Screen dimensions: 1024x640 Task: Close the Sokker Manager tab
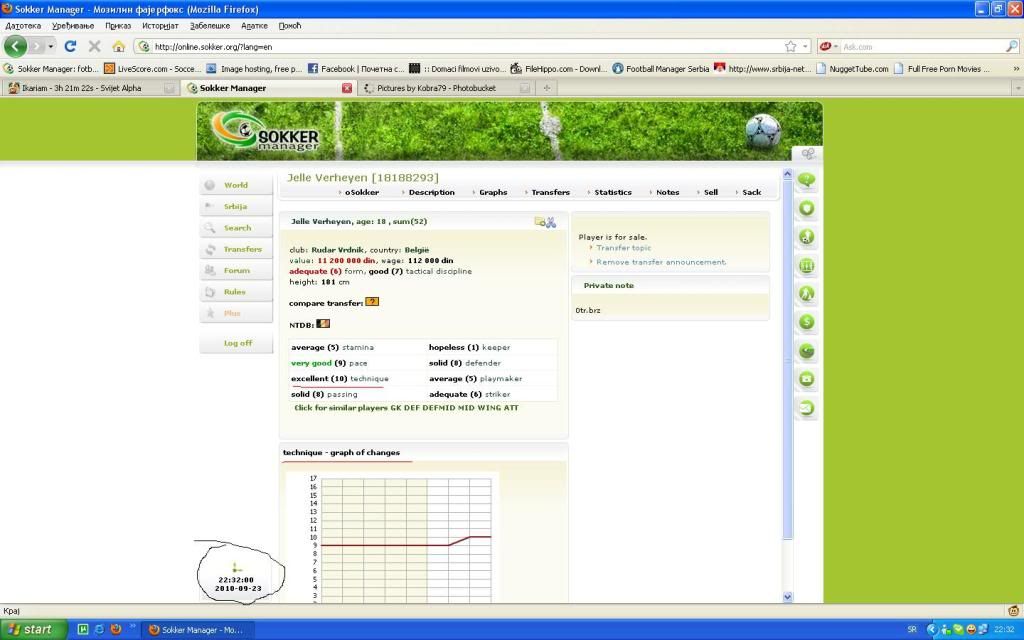coord(347,88)
